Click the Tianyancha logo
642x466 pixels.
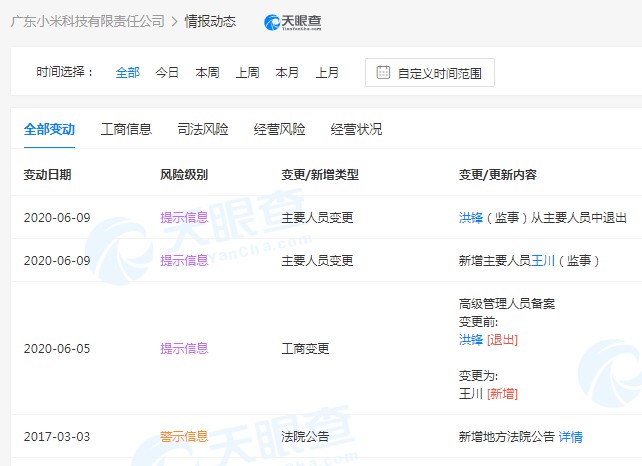[x=293, y=22]
